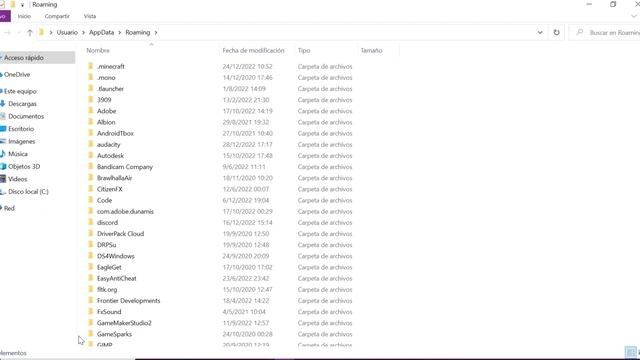640x360 pixels.
Task: Sort by the Tipo column header
Action: click(x=304, y=51)
